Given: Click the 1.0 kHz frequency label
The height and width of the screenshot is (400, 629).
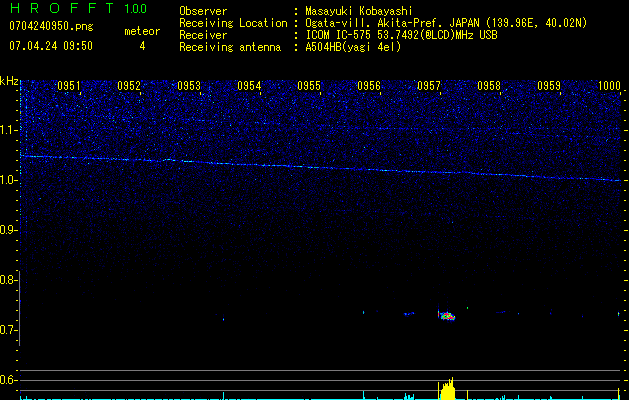Looking at the screenshot, I should [x=8, y=181].
